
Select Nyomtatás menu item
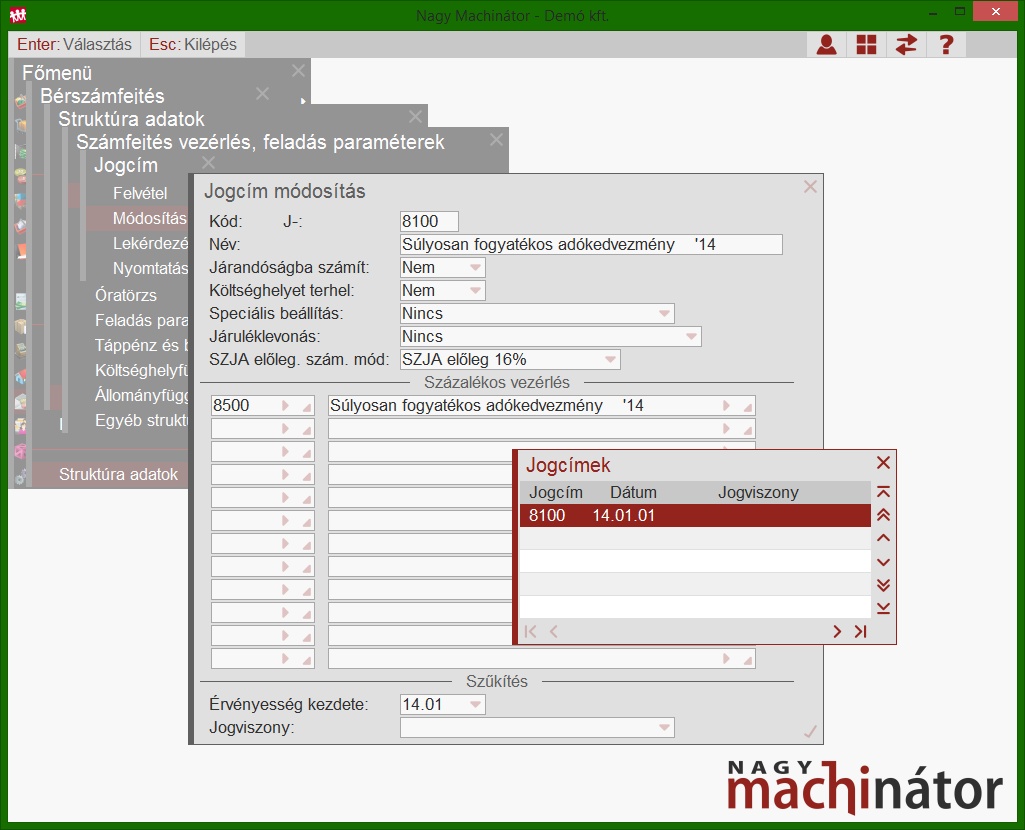click(150, 269)
